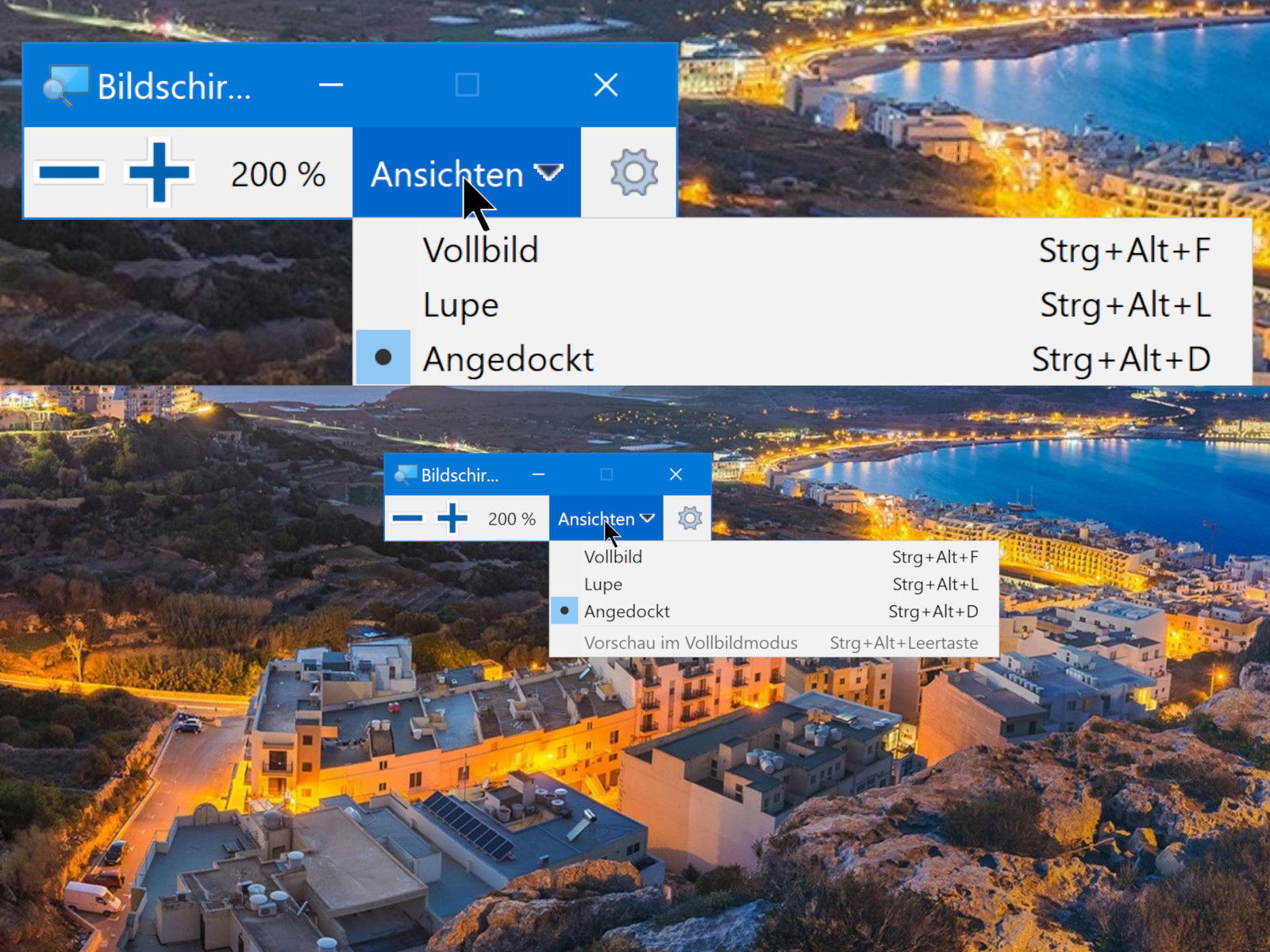Click the small Strg+Alt+D shortcut text
Screen dimensions: 1270x952
[x=933, y=612]
